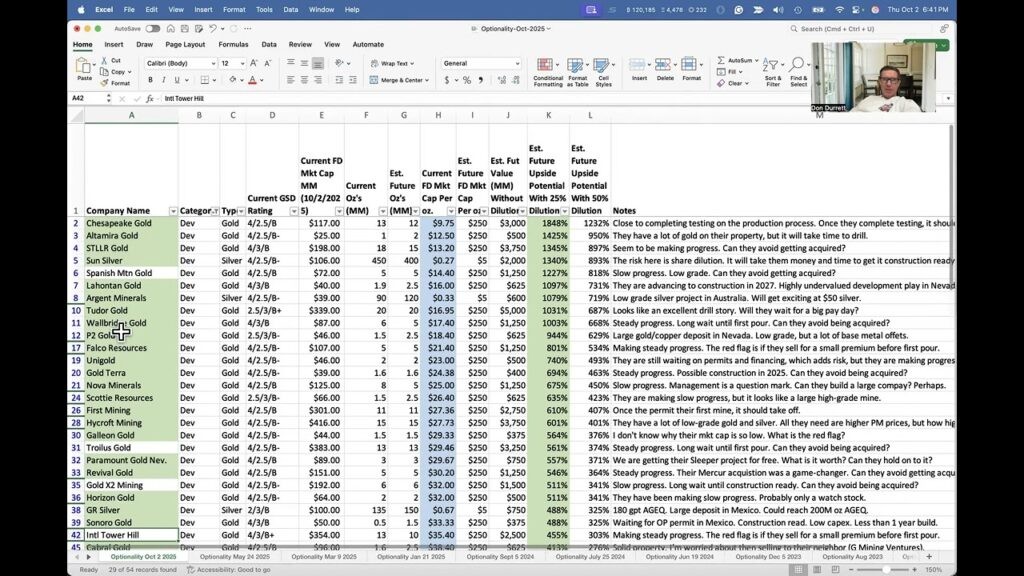
Task: Expand the Fill options dropdown
Action: point(741,72)
